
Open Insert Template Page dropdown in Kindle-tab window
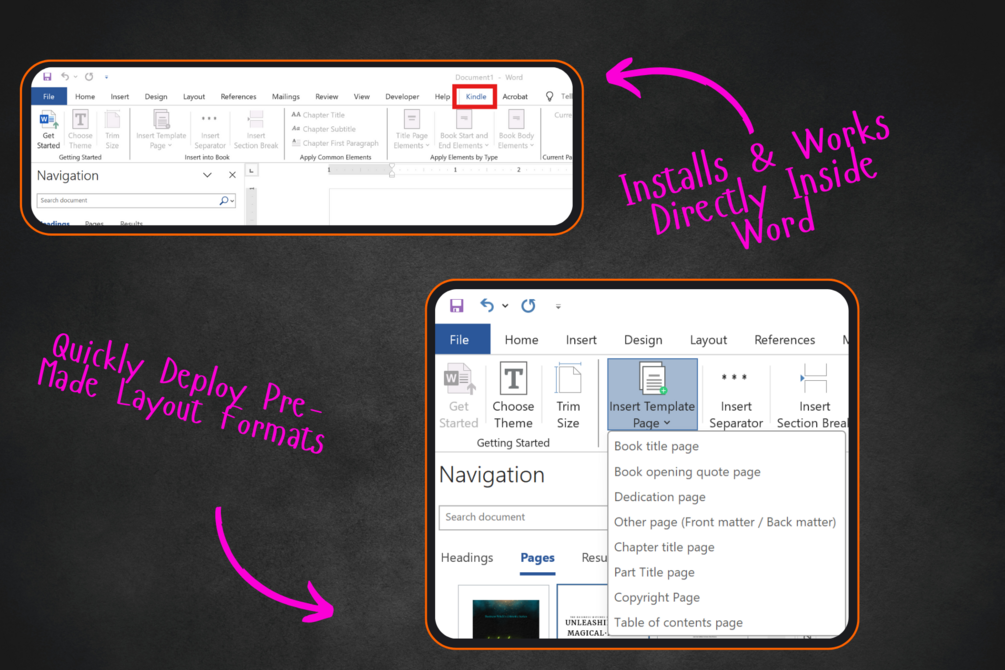(x=161, y=130)
